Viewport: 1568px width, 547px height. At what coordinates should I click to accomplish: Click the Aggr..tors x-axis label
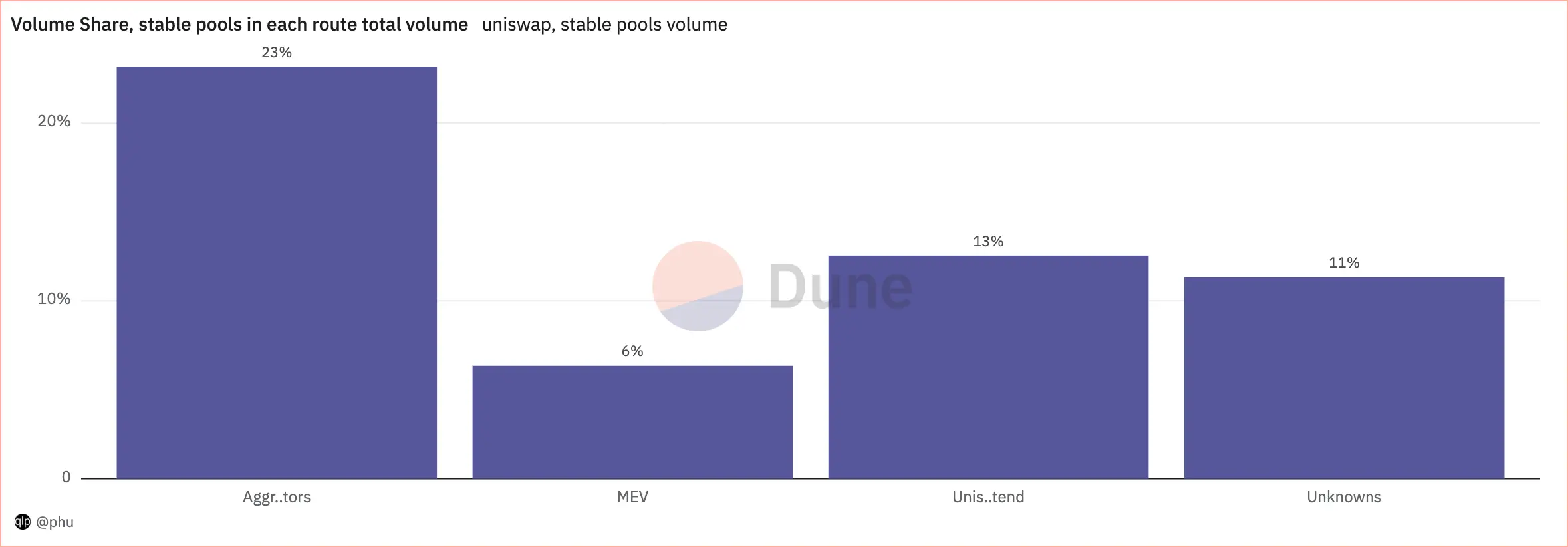277,497
